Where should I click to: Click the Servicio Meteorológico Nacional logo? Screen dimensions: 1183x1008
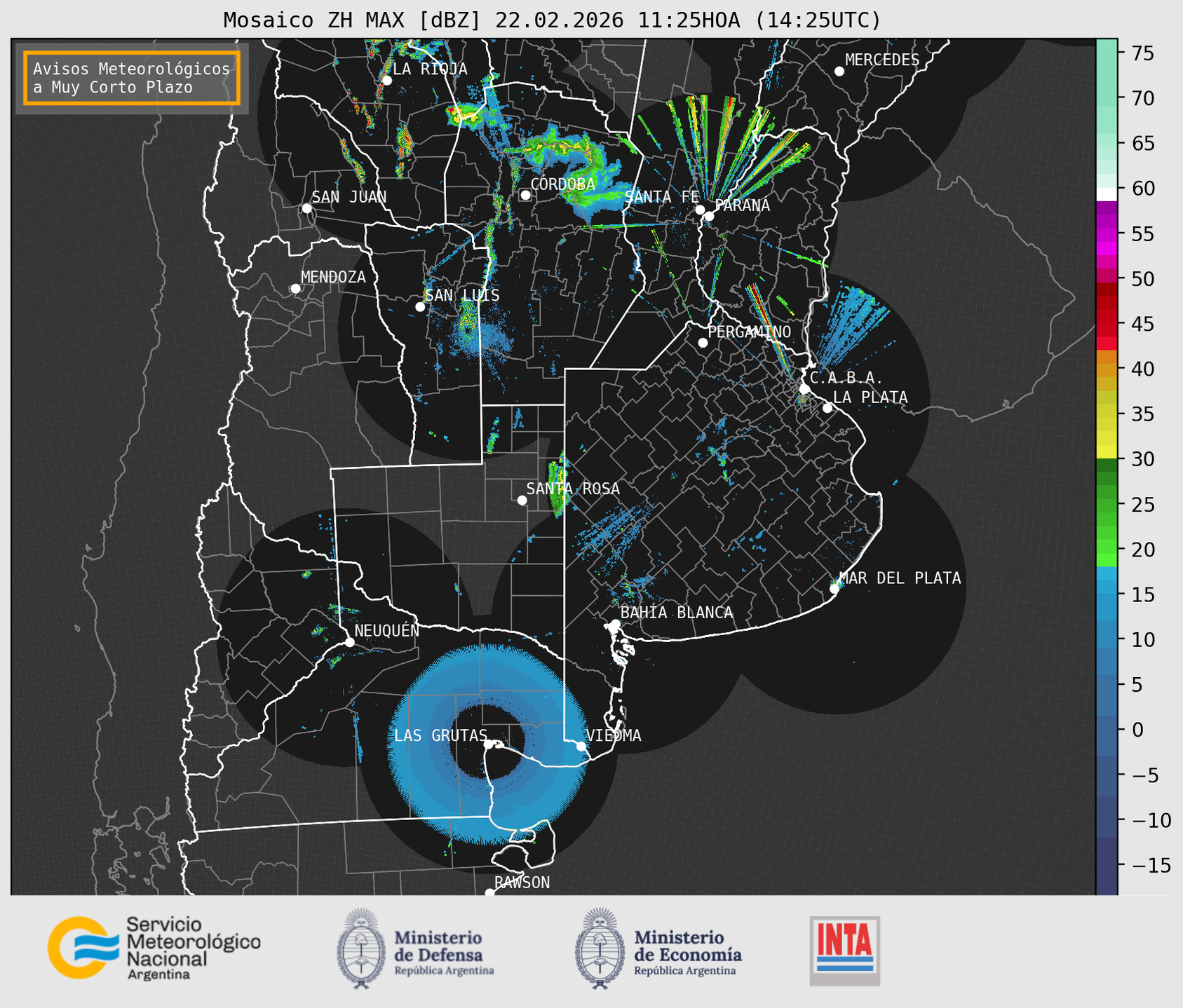tap(154, 948)
